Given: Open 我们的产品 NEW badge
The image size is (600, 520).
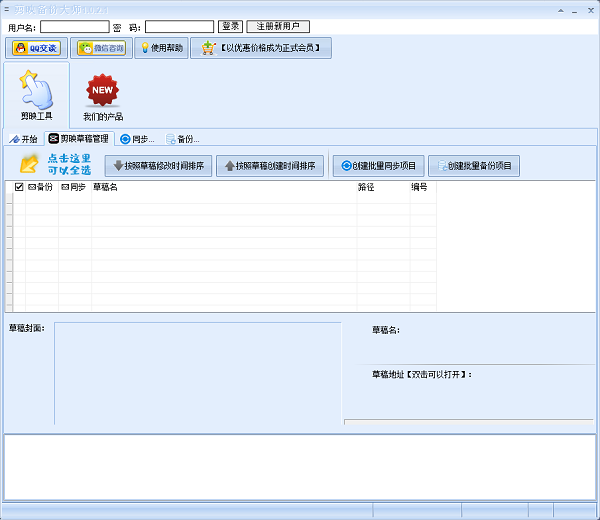Looking at the screenshot, I should tap(103, 97).
